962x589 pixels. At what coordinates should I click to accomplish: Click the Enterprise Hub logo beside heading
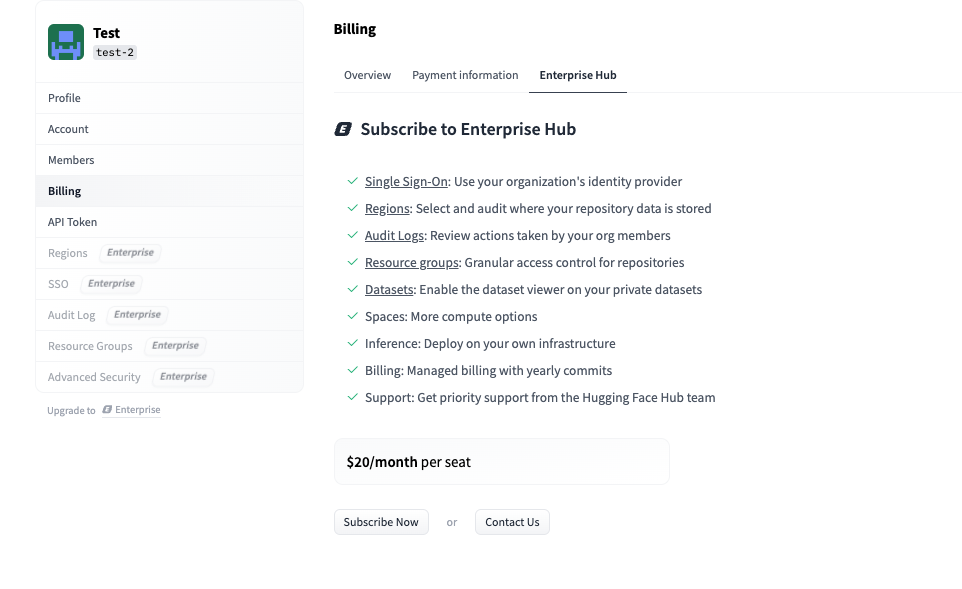point(343,129)
